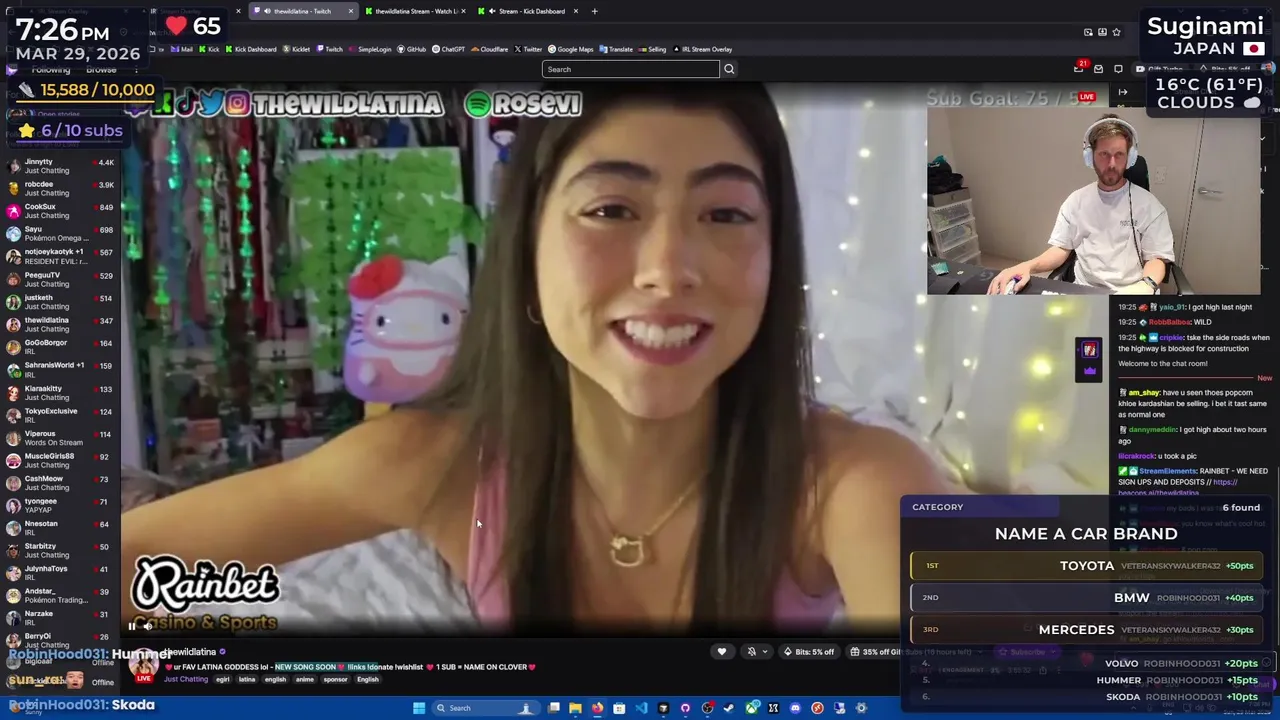This screenshot has width=1280, height=720.
Task: Open Microsoft Store from taskbar
Action: (619, 708)
